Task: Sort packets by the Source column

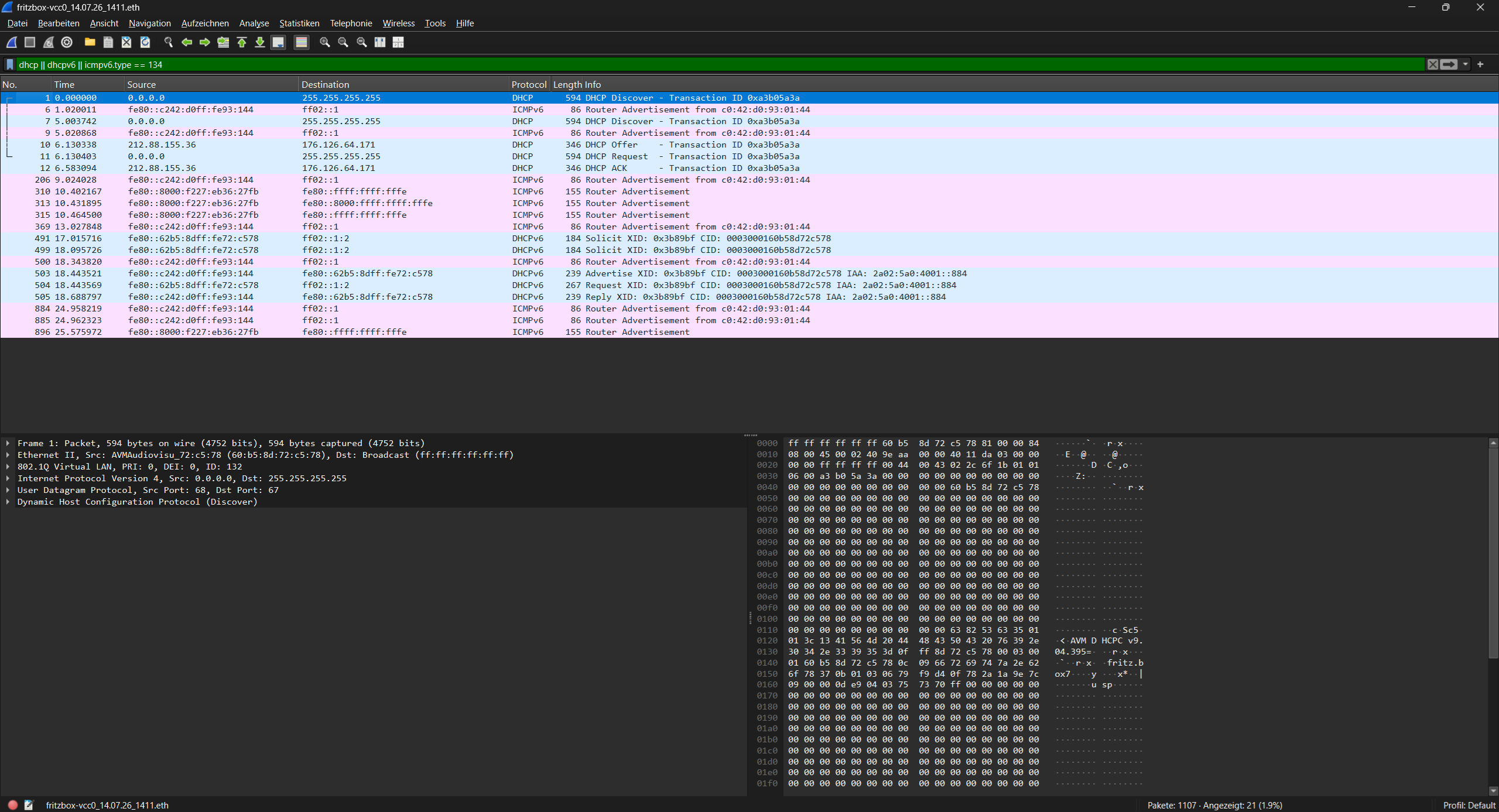Action: [211, 84]
